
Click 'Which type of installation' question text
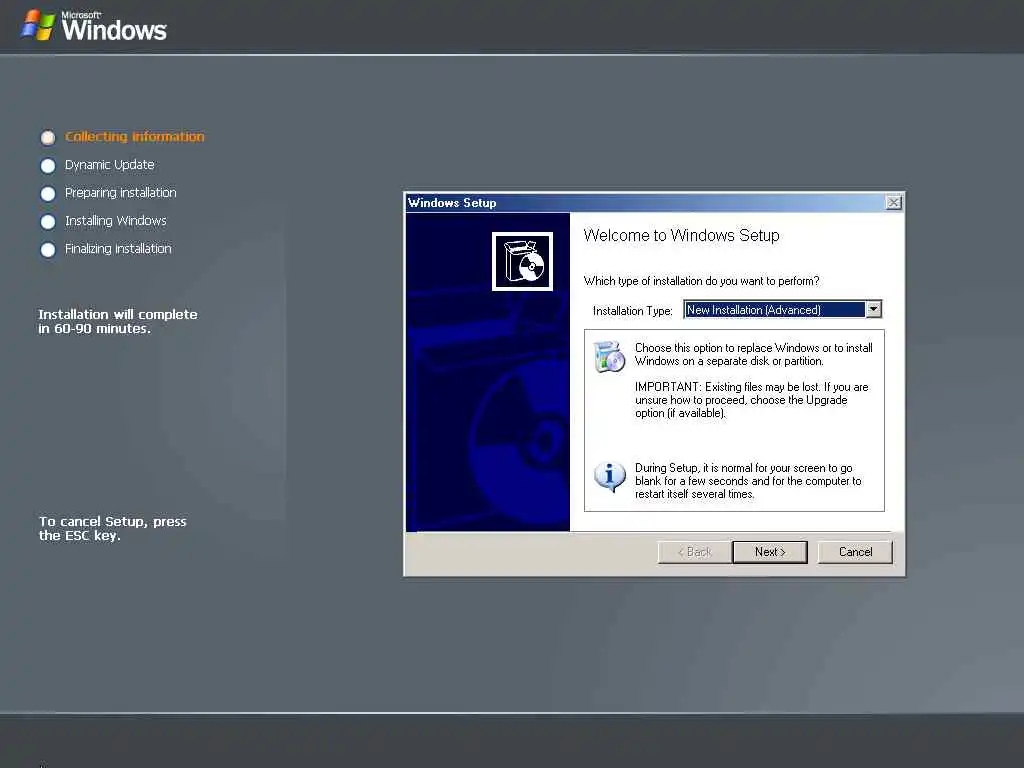(701, 281)
